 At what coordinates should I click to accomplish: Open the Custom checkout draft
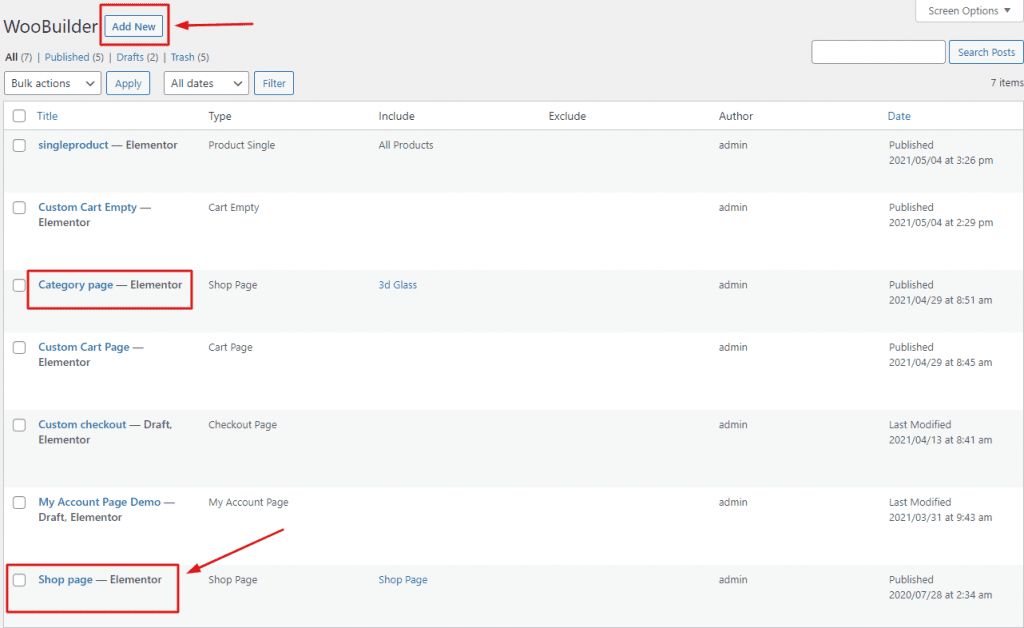82,424
